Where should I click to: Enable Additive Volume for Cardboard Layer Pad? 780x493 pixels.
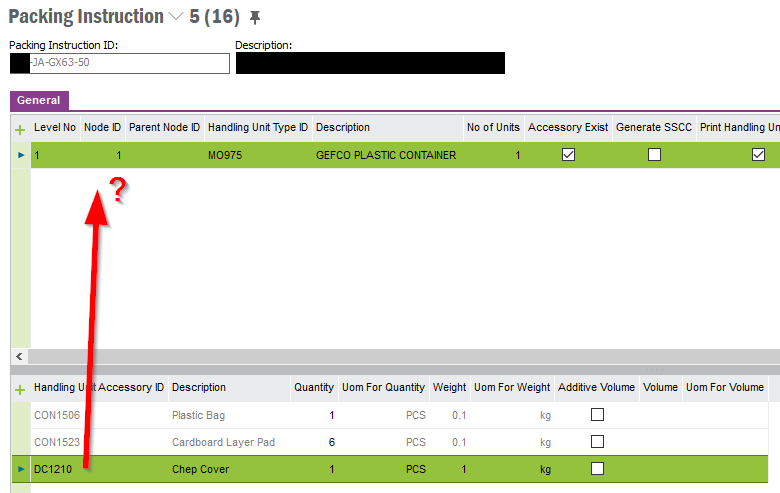(597, 442)
